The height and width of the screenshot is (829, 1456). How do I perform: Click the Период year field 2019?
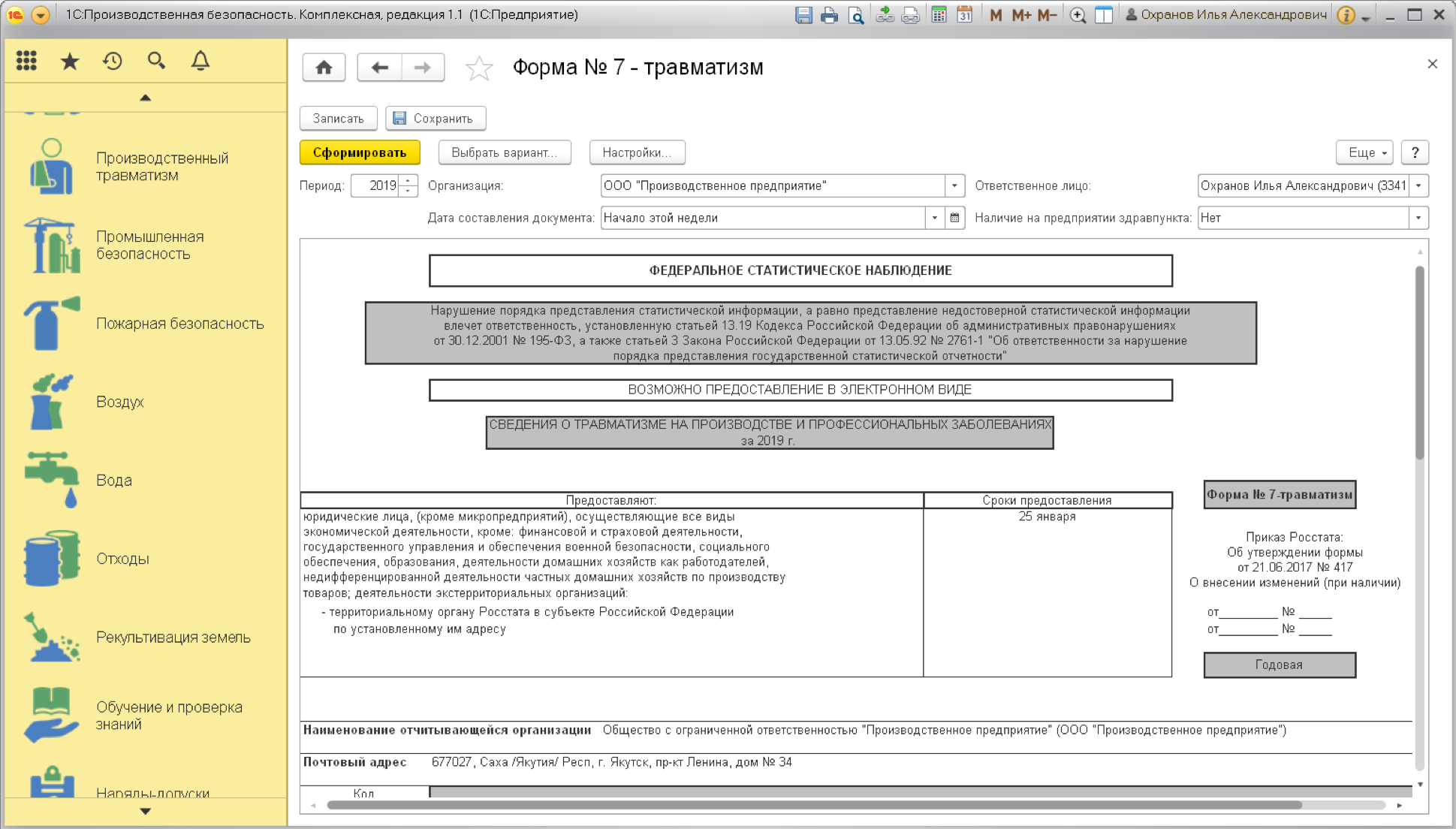(375, 185)
